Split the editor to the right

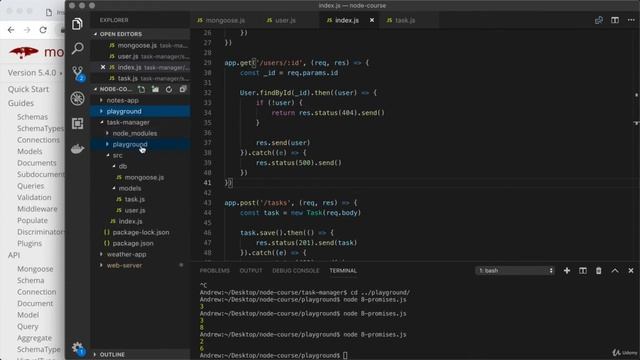coord(615,20)
